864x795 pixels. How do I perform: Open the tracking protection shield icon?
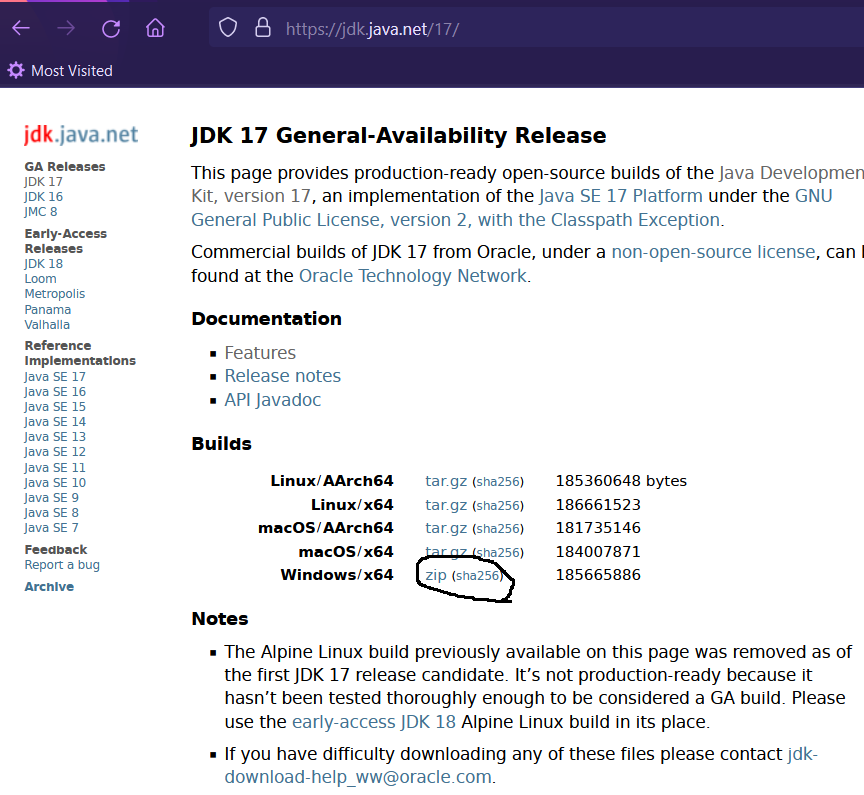228,28
